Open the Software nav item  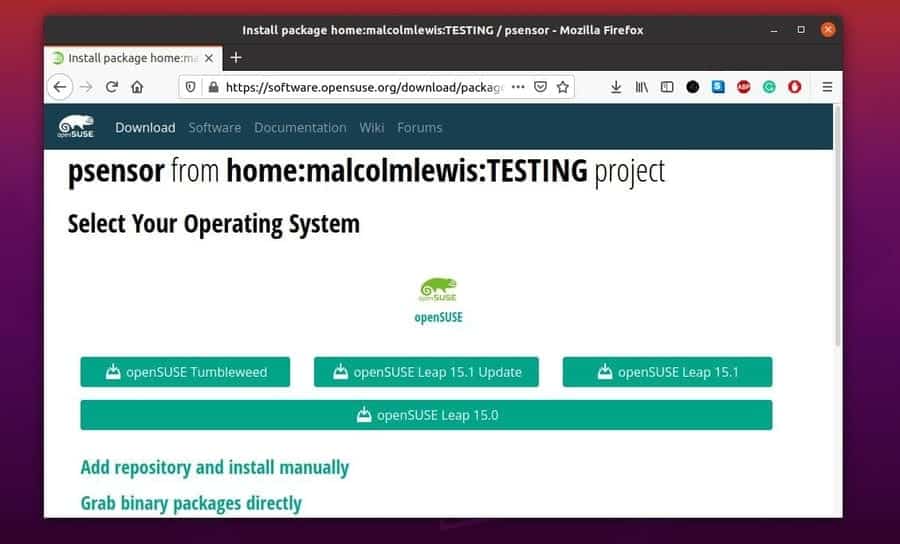click(215, 127)
